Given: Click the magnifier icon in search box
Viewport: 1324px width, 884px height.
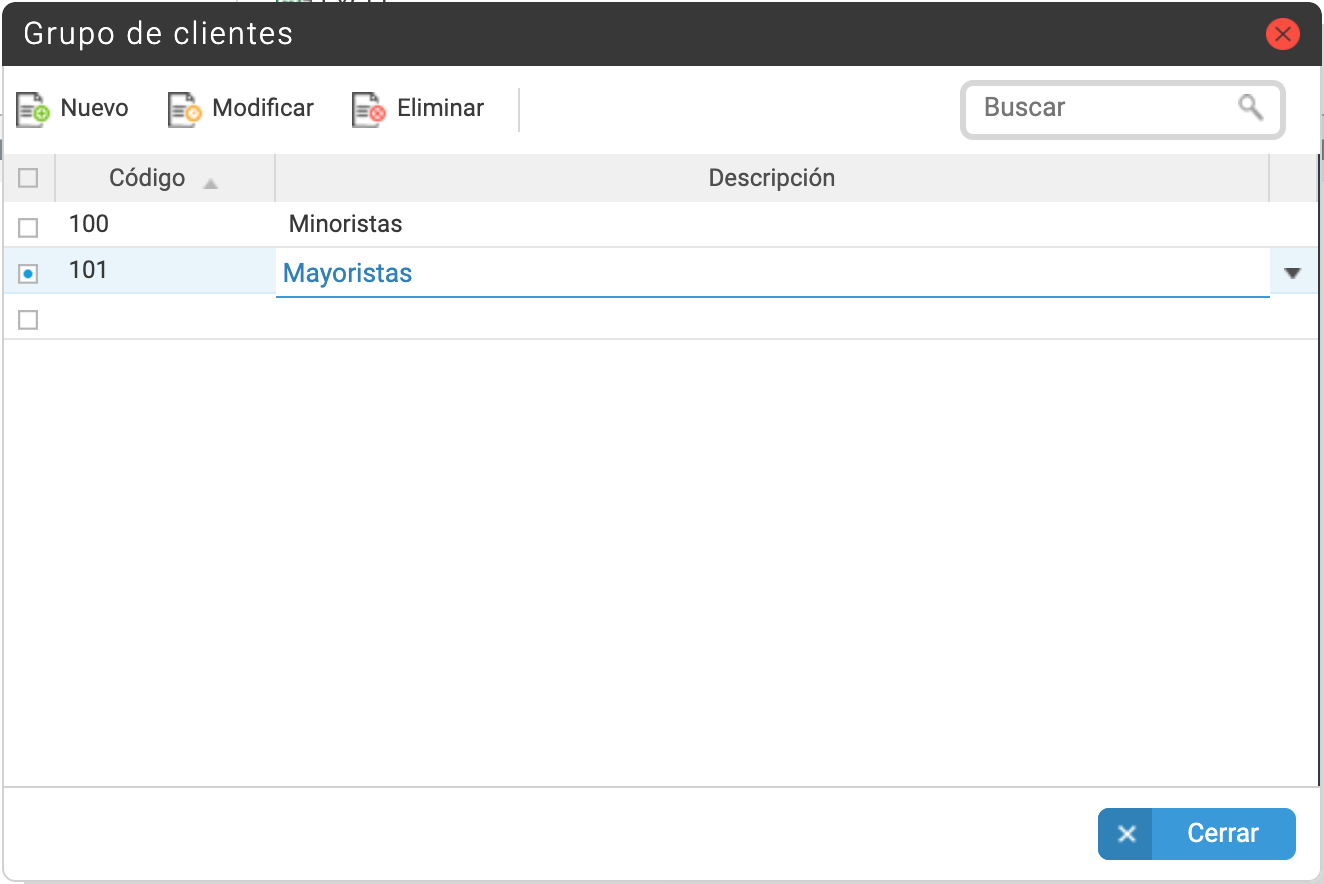Looking at the screenshot, I should 1250,106.
